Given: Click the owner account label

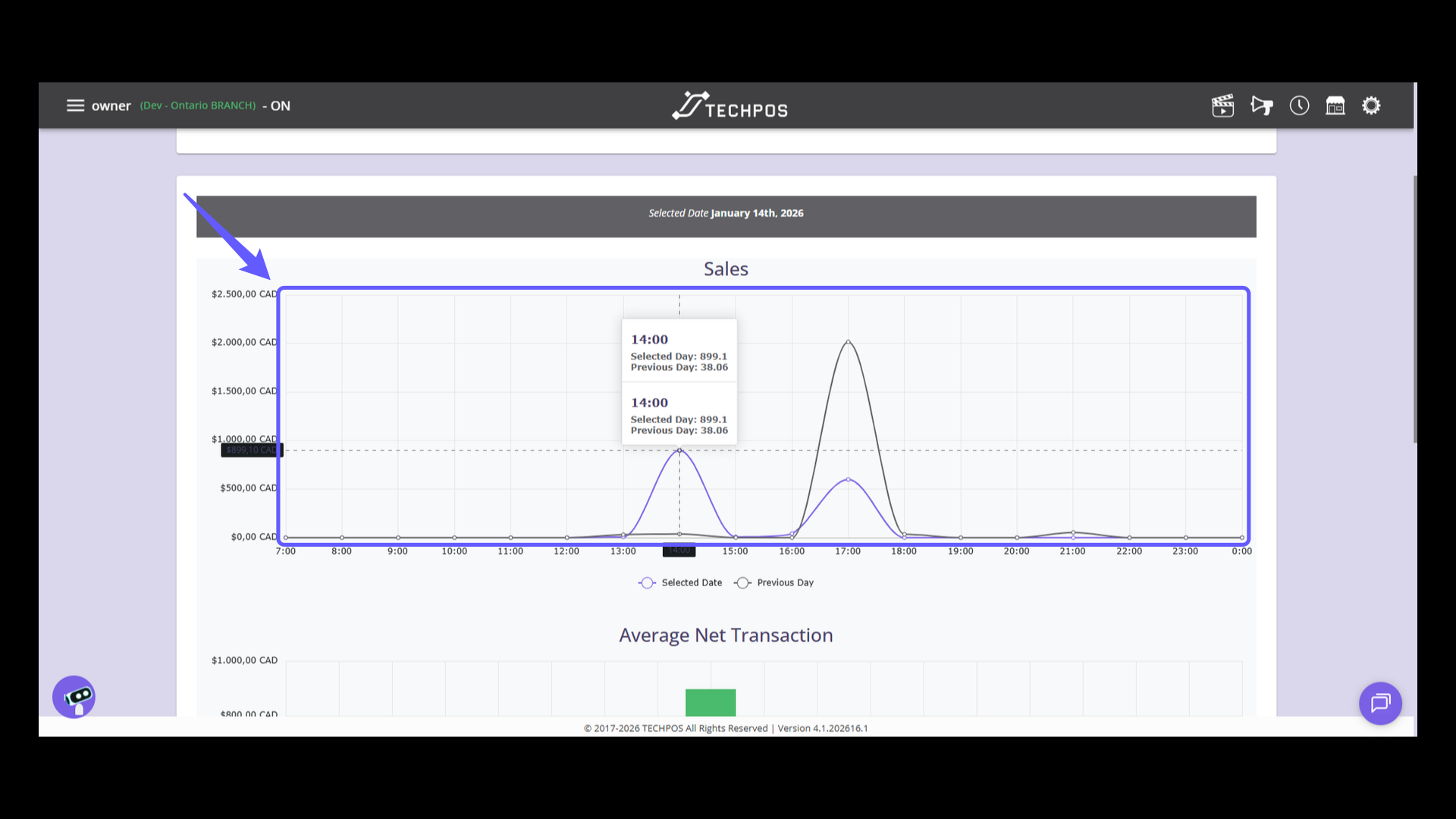Looking at the screenshot, I should coord(111,105).
